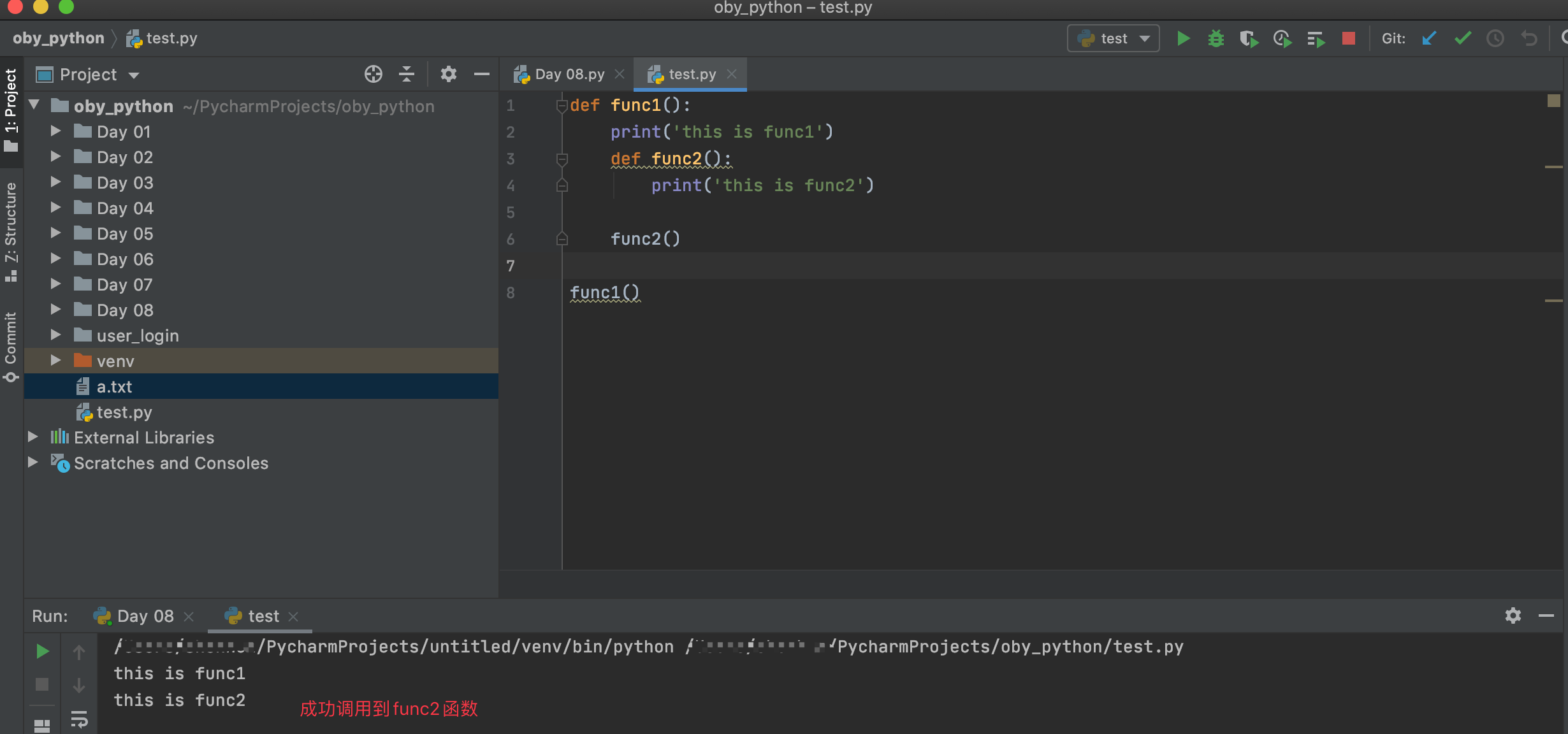Viewport: 1568px width, 734px height.
Task: Fold func1 definition in editor gutter
Action: click(x=562, y=106)
